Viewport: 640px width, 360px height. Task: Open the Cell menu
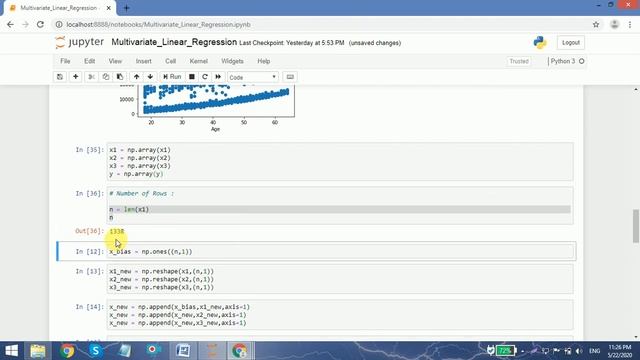point(170,61)
